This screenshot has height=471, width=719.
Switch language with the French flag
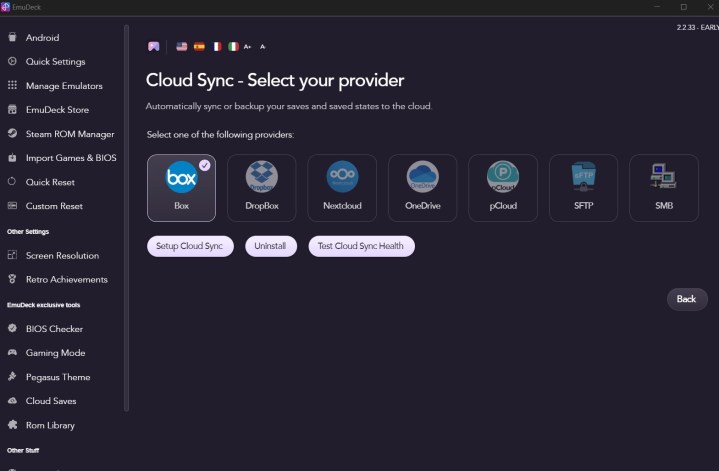[216, 46]
